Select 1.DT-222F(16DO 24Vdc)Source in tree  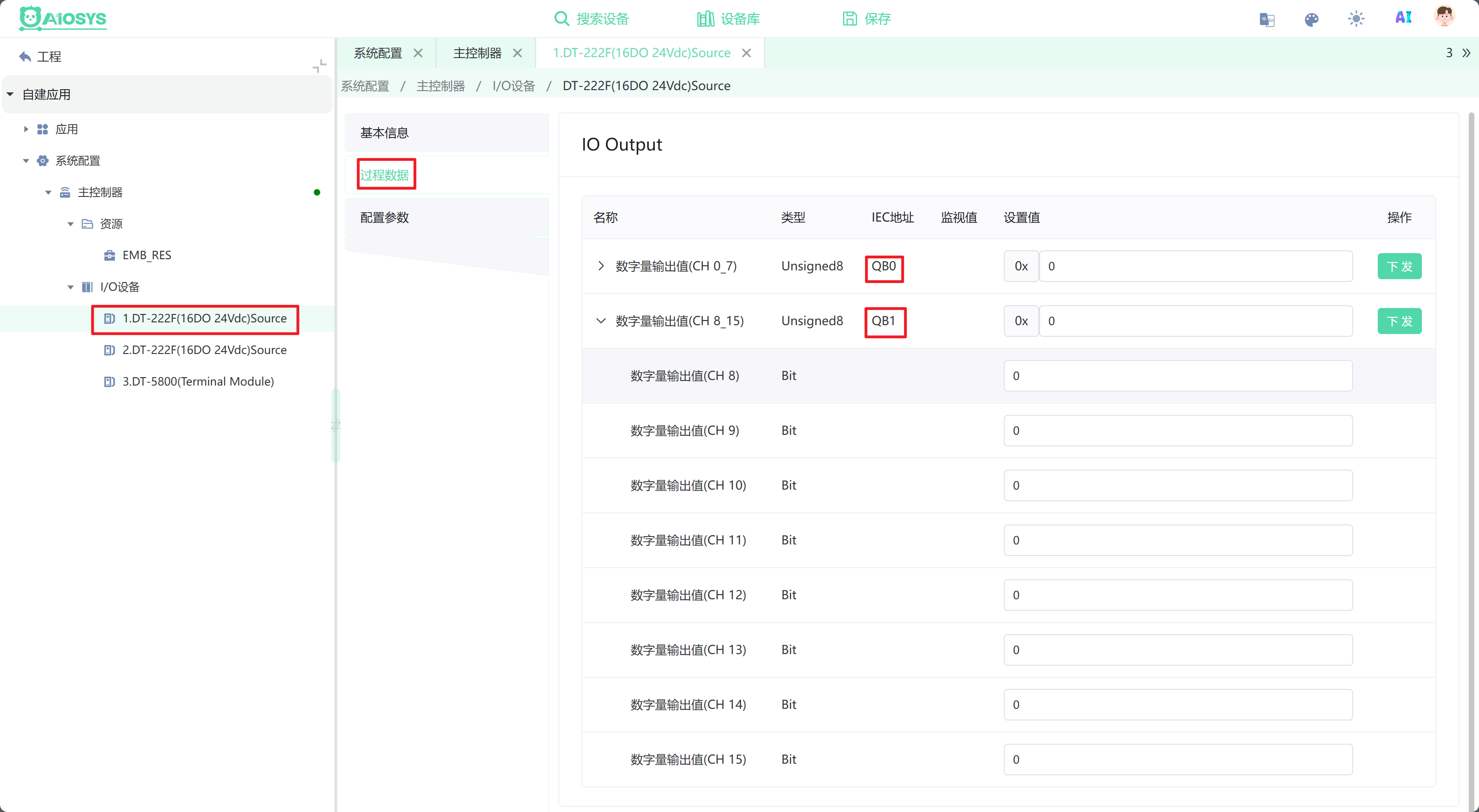tap(204, 318)
